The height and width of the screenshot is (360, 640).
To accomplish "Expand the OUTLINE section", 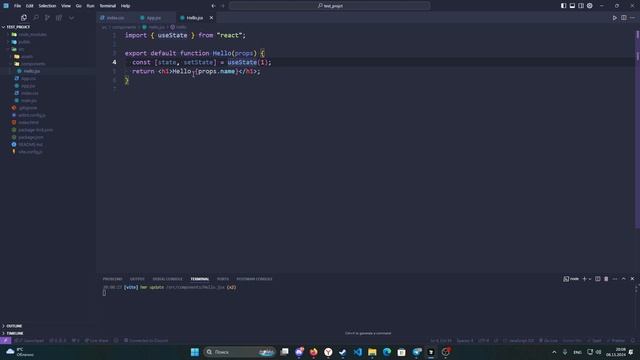I will (48, 326).
